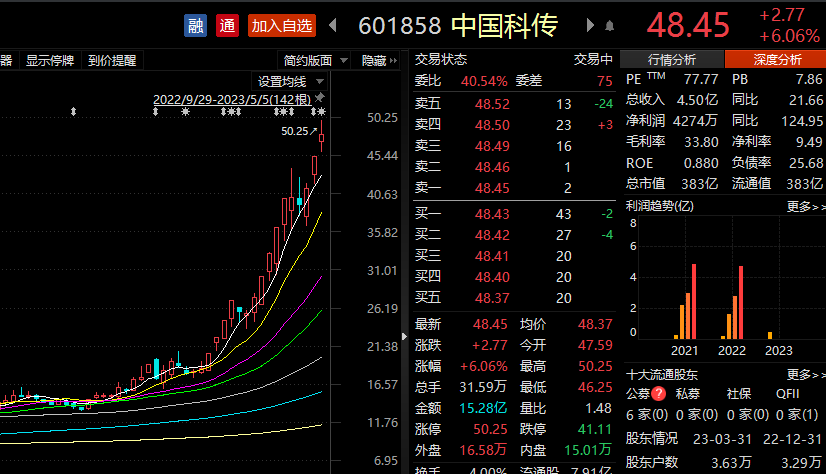This screenshot has height=474, width=826.
Task: Click the 23-03-31 shareholder report date
Action: click(x=722, y=439)
